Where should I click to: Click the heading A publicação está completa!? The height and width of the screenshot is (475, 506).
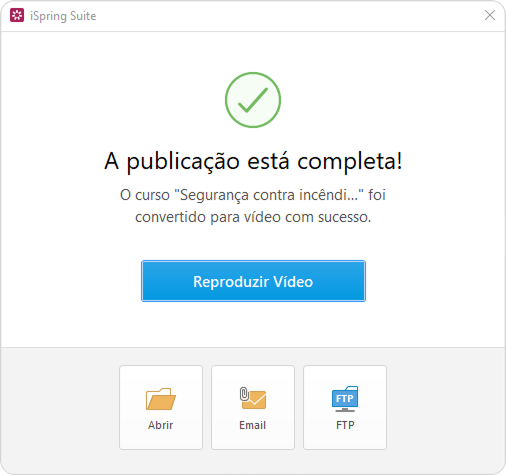253,162
